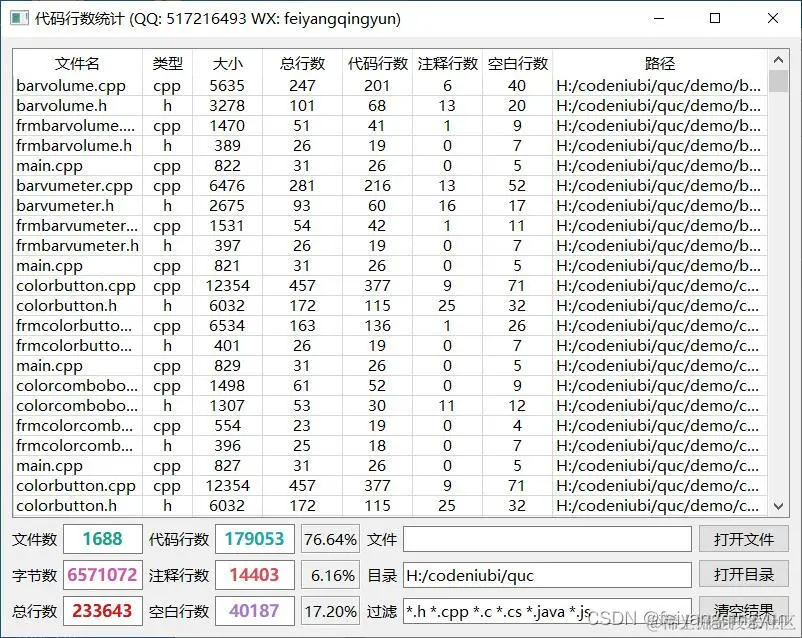Click the total lines cell 247
The height and width of the screenshot is (638, 802).
tap(302, 85)
